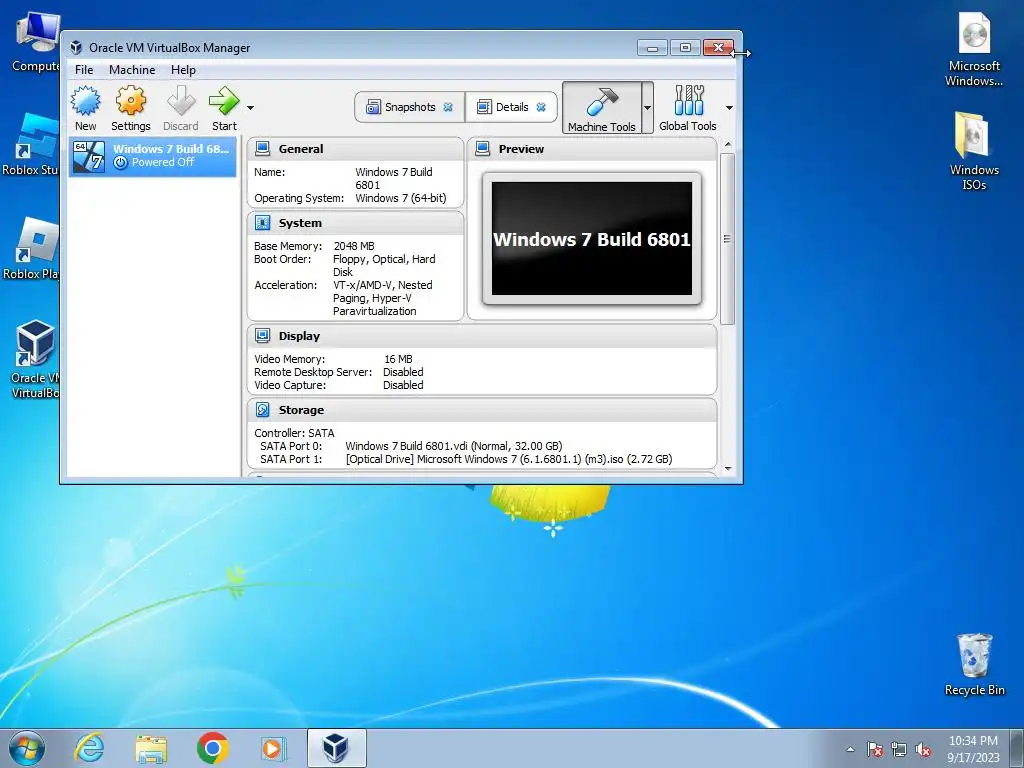Select Microsoft Windows disc image desktop icon
The image size is (1024, 768).
coord(974,50)
